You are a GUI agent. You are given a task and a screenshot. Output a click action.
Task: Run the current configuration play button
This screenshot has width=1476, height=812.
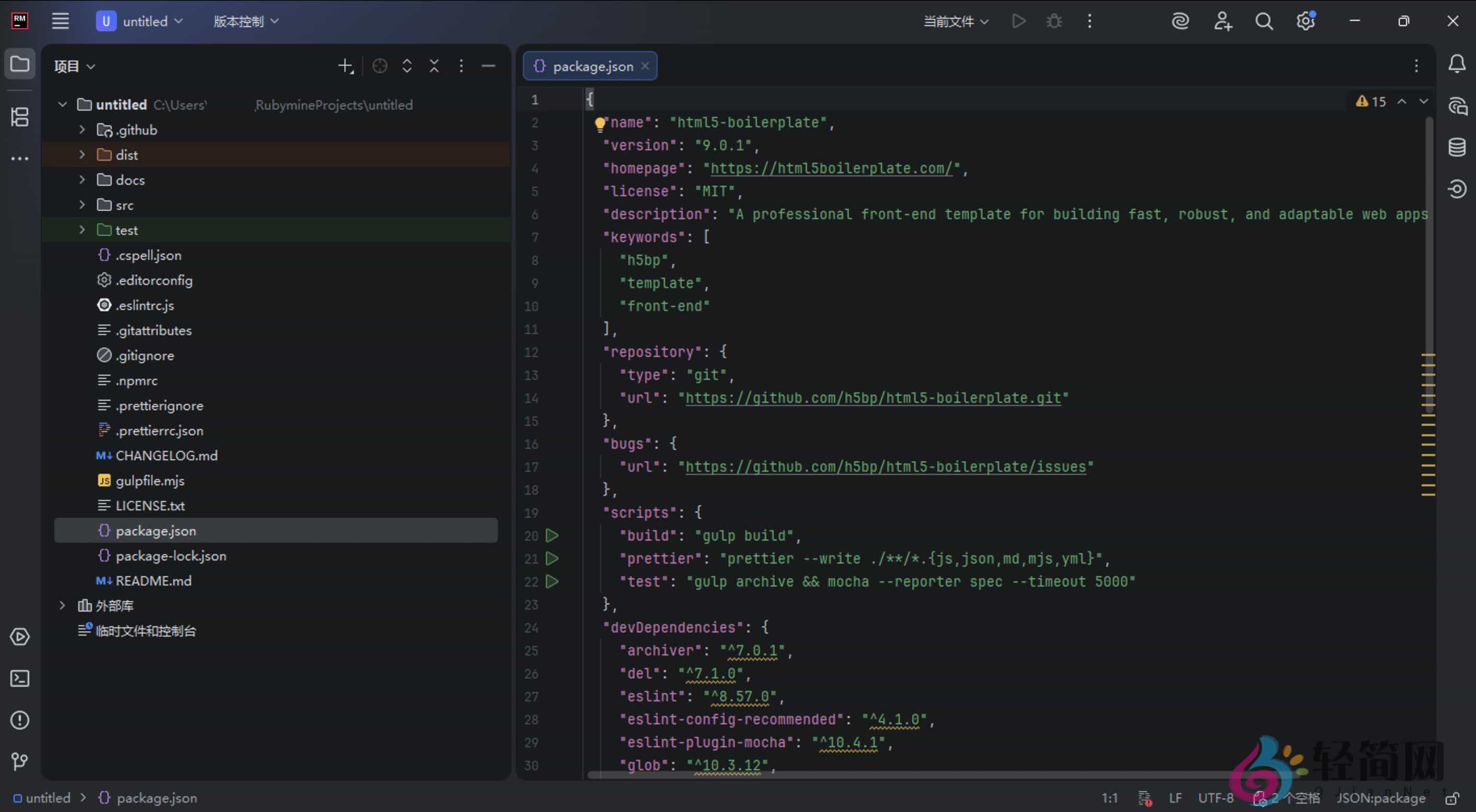click(x=1019, y=21)
